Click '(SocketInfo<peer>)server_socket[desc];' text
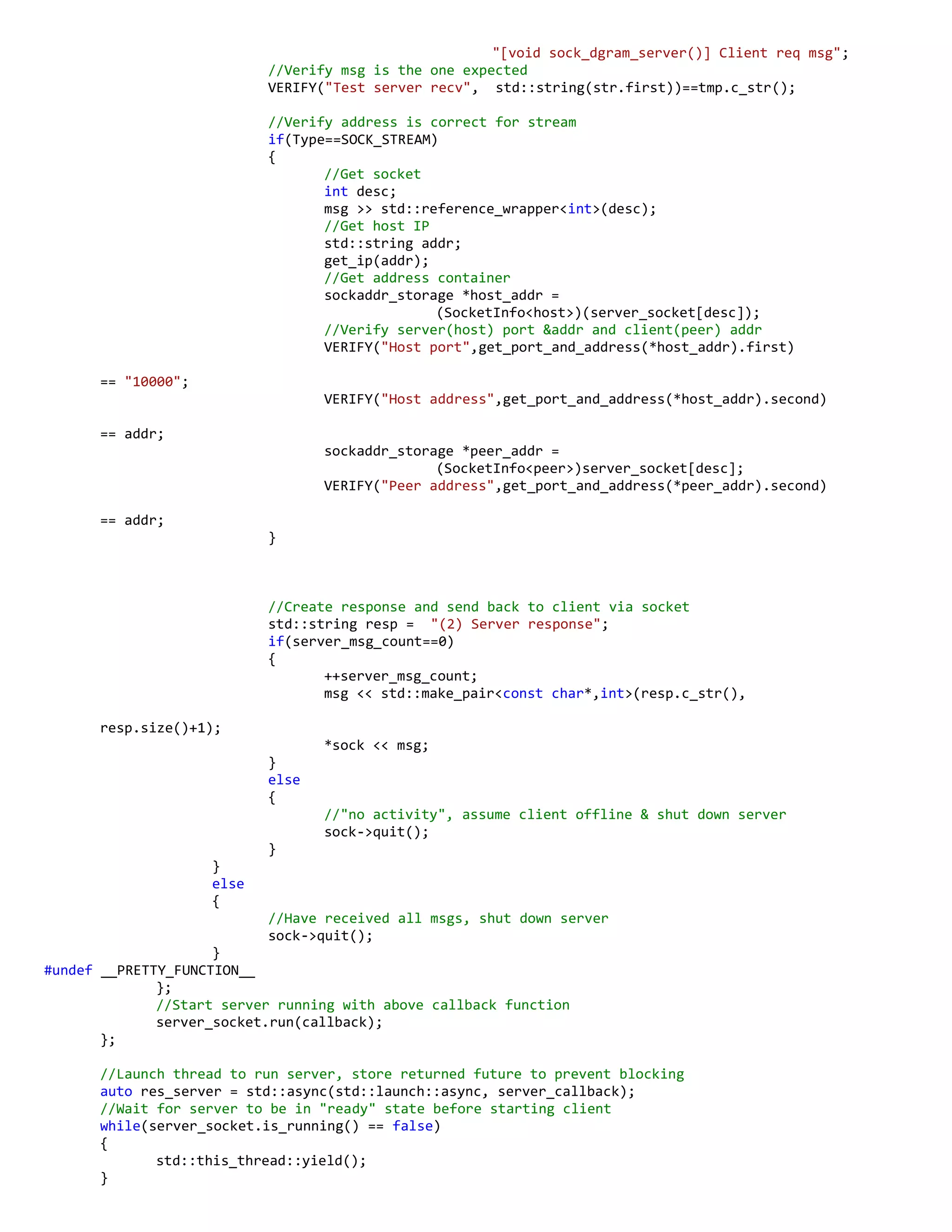This screenshot has height=1232, width=952. tap(590, 468)
